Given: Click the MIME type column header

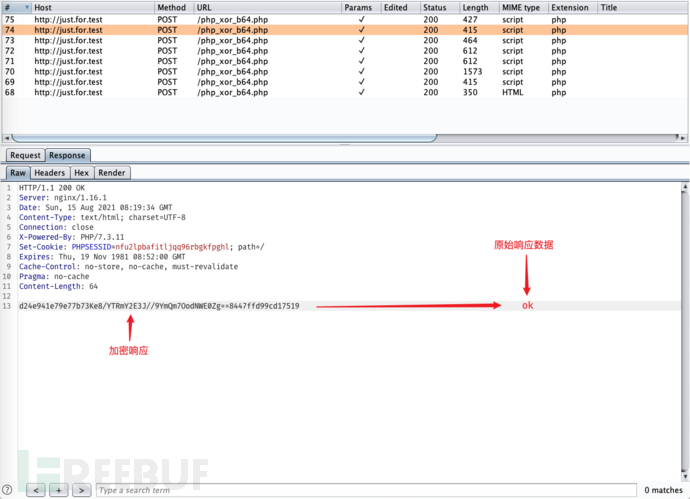Looking at the screenshot, I should [x=520, y=7].
